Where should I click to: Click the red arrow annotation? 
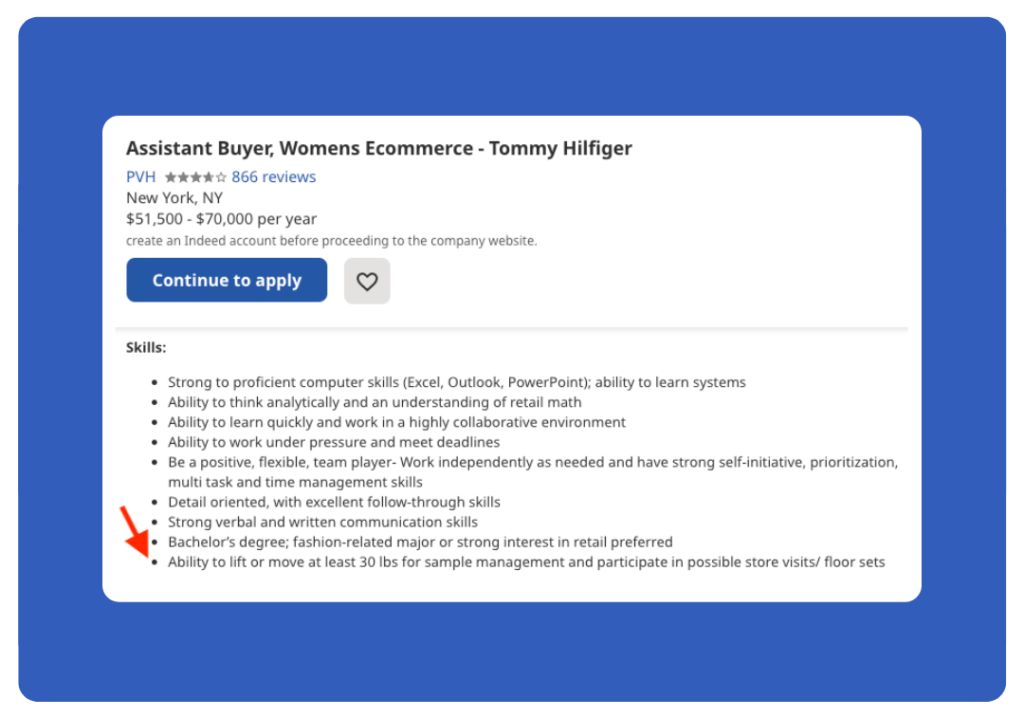tap(135, 531)
